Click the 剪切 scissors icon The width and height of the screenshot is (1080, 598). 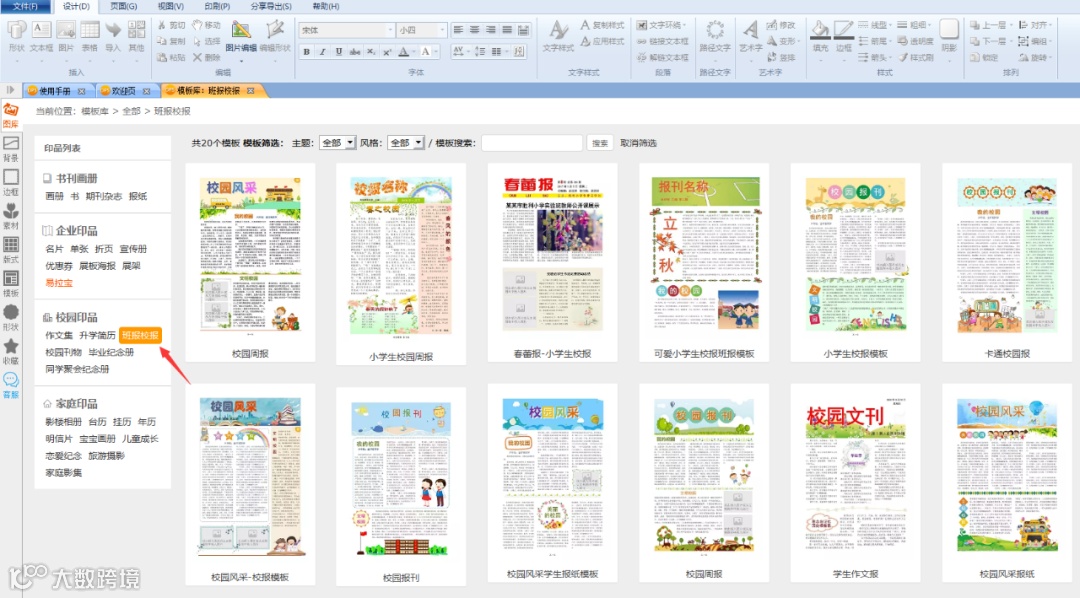coord(172,25)
